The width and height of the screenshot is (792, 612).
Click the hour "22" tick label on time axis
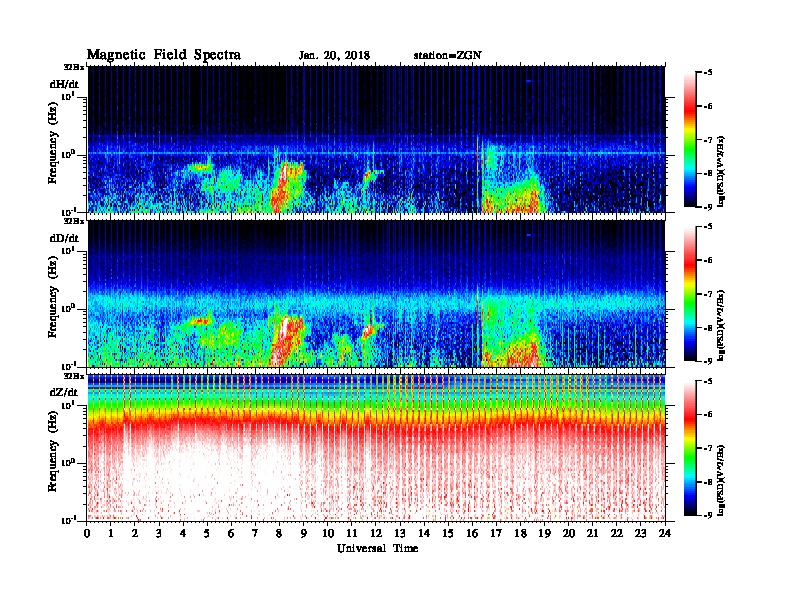tap(616, 534)
